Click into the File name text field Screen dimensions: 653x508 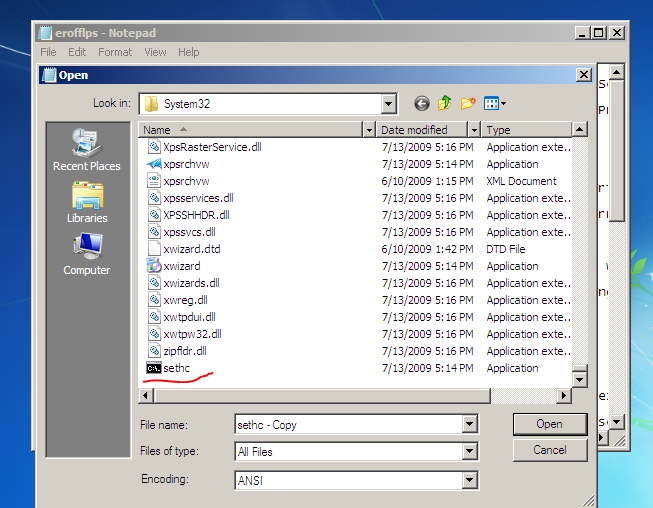pyautogui.click(x=345, y=425)
